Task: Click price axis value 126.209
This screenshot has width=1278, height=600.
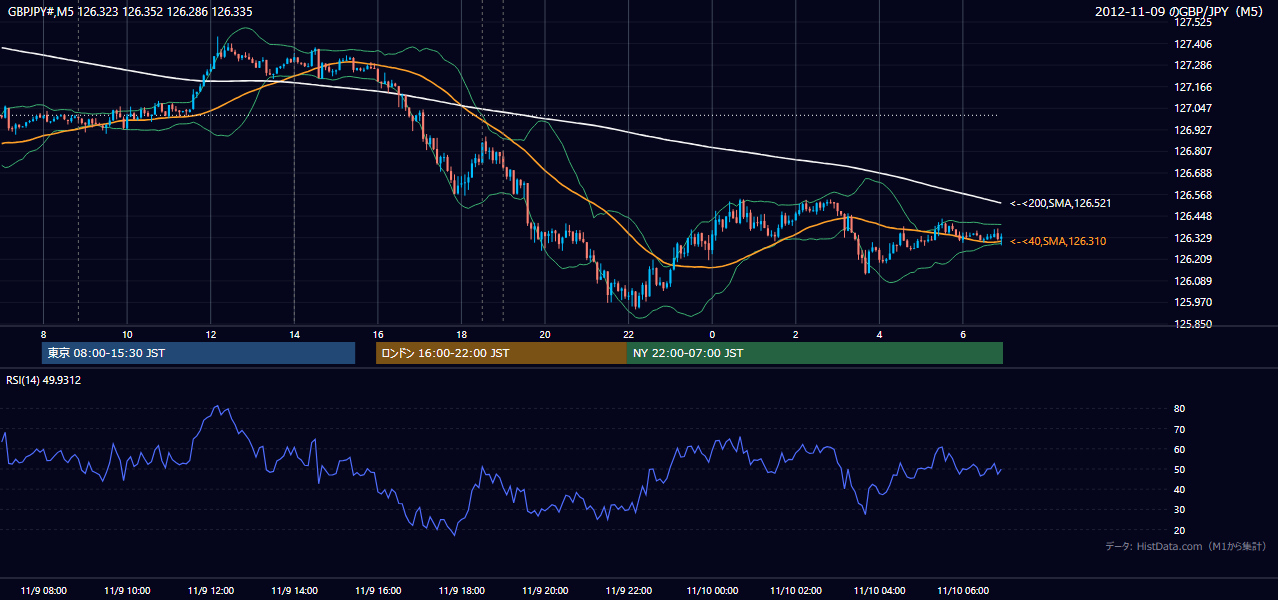Action: (x=1192, y=259)
